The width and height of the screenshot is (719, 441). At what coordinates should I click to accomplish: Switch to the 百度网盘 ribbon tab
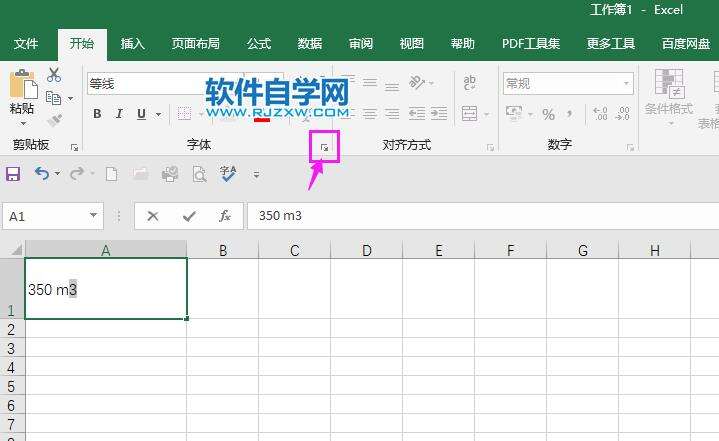pos(686,44)
